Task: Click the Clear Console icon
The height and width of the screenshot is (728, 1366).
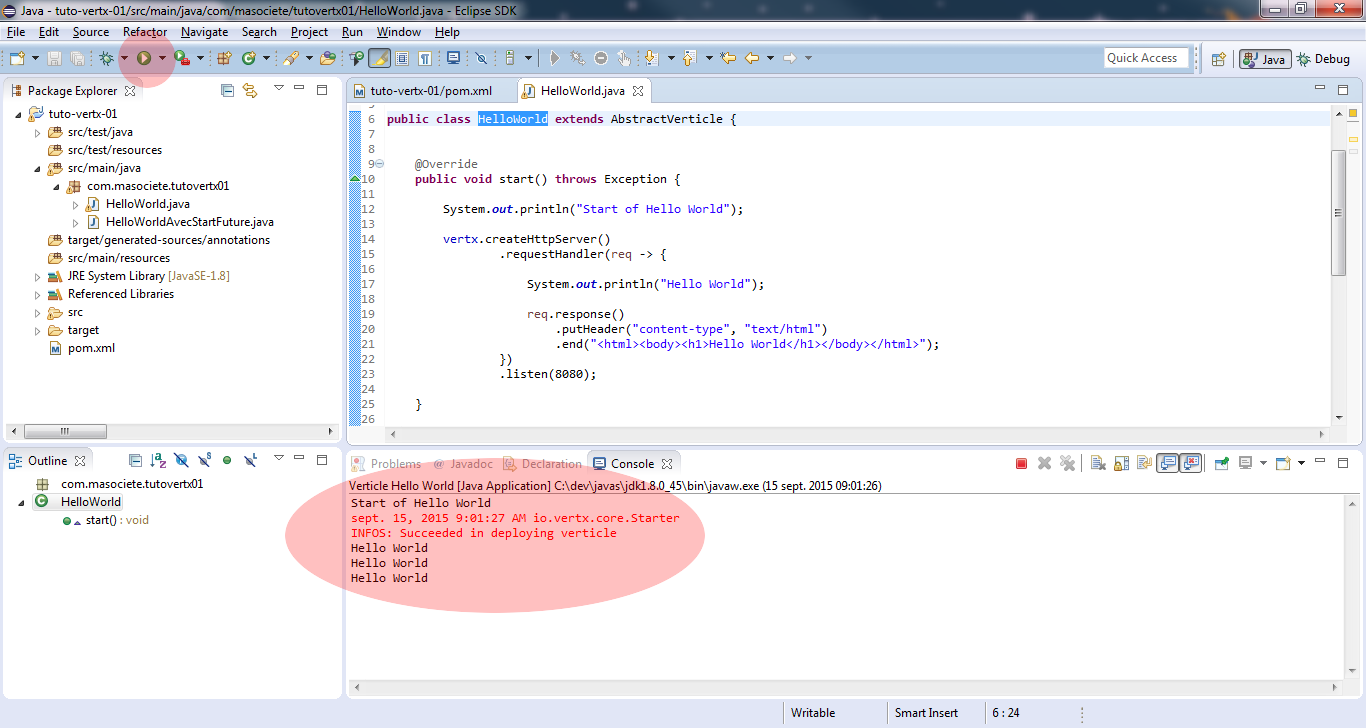Action: tap(1097, 463)
